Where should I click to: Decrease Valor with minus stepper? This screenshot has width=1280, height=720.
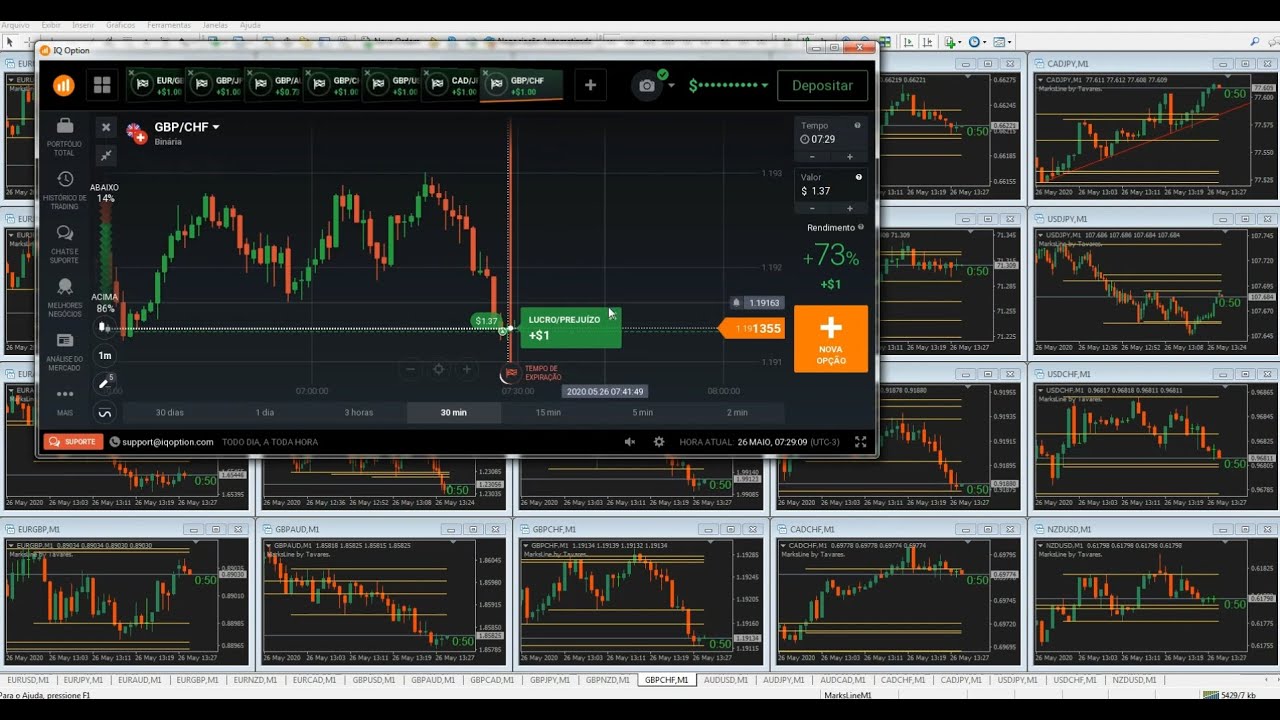812,208
